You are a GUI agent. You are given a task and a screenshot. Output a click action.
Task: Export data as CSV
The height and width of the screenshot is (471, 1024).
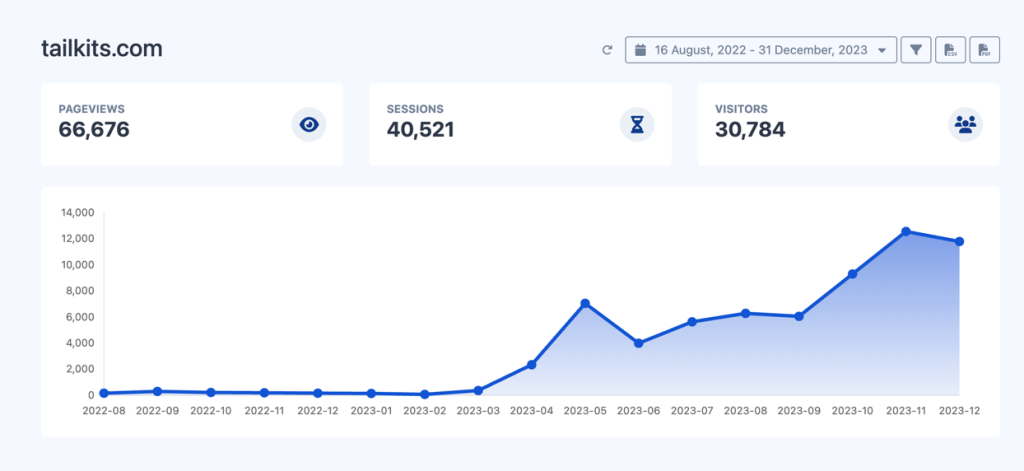click(x=950, y=50)
